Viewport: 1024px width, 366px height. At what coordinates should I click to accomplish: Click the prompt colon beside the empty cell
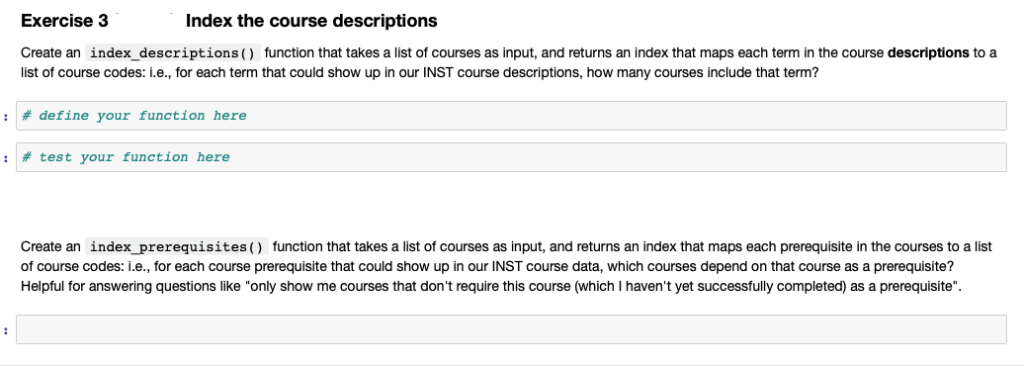click(x=6, y=330)
